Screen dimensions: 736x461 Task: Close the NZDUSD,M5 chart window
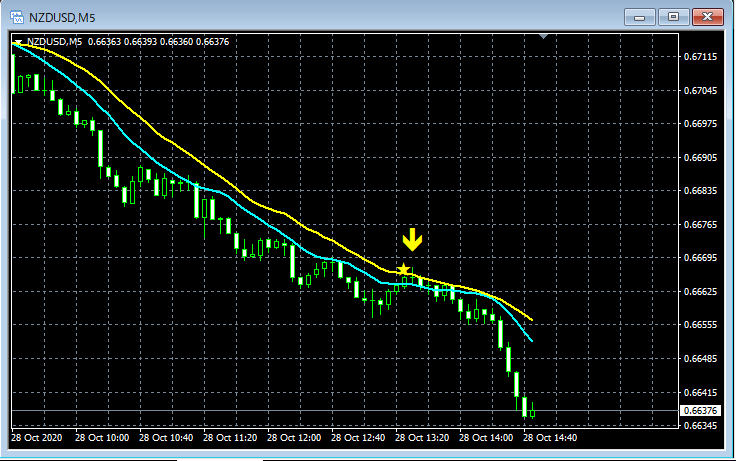[x=707, y=17]
